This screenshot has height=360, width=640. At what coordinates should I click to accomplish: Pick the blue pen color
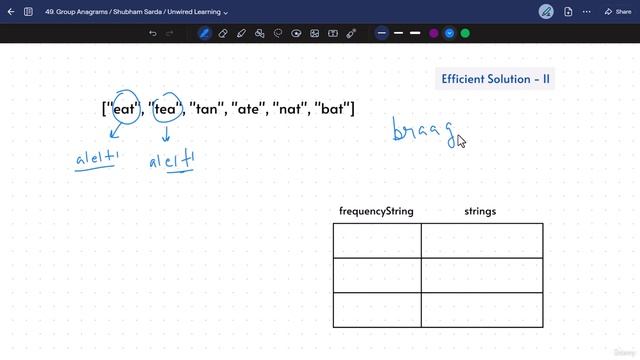point(449,33)
